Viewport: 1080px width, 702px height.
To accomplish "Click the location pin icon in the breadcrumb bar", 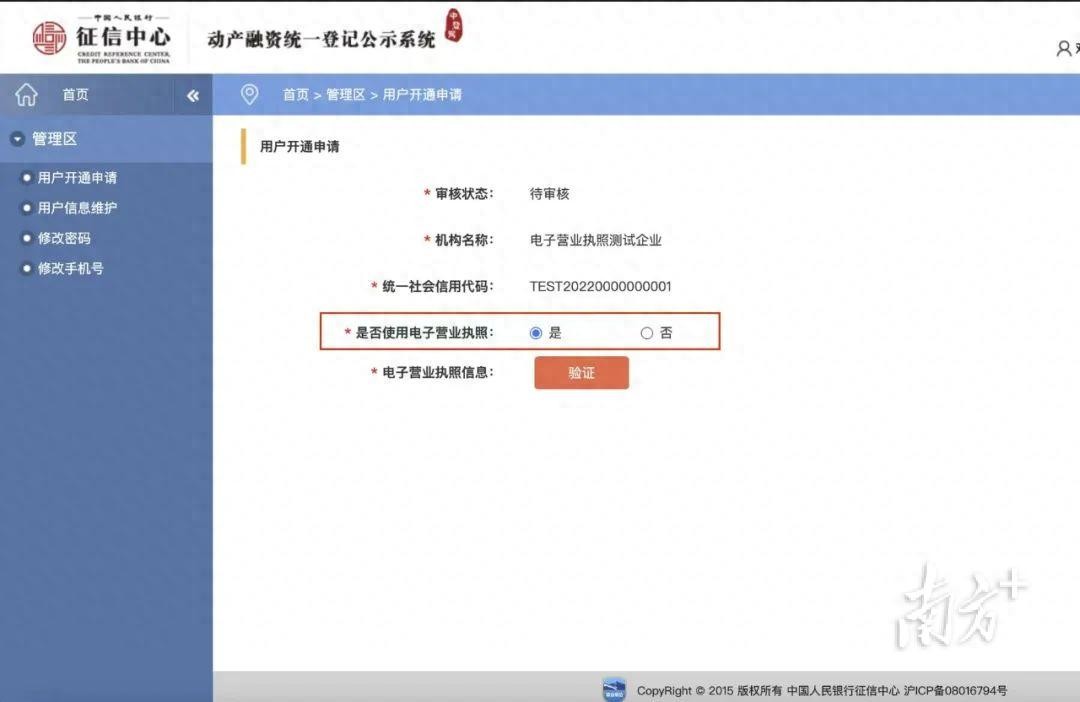I will pos(250,94).
